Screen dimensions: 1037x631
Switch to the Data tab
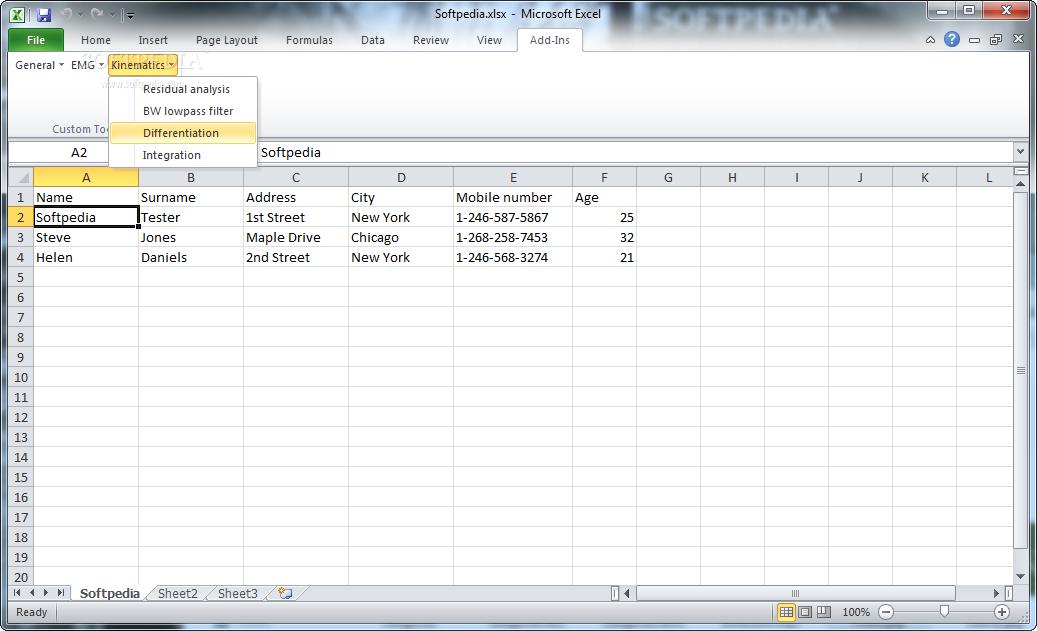pos(373,40)
